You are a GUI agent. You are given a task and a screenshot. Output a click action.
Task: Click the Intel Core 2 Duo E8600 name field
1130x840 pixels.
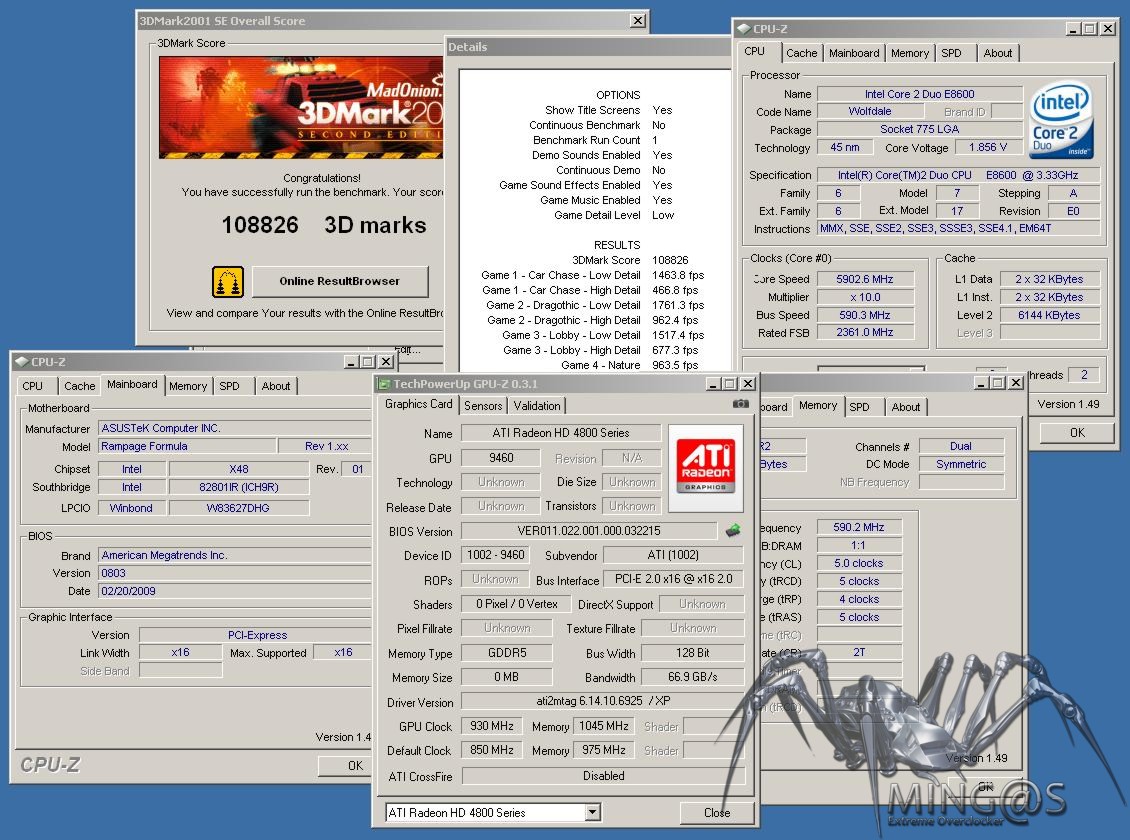(x=920, y=94)
